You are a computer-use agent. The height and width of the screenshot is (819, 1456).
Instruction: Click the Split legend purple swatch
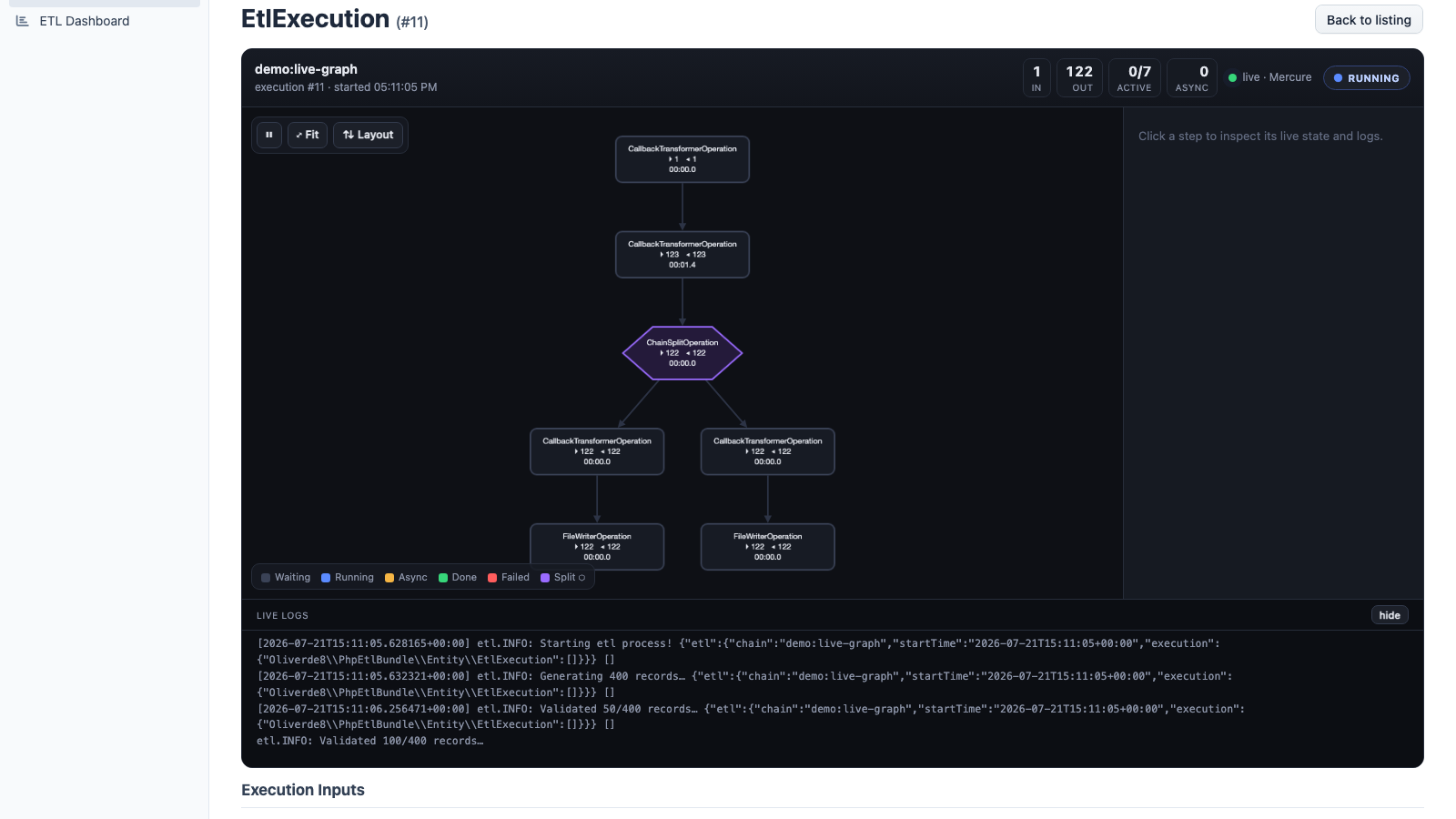pos(545,578)
